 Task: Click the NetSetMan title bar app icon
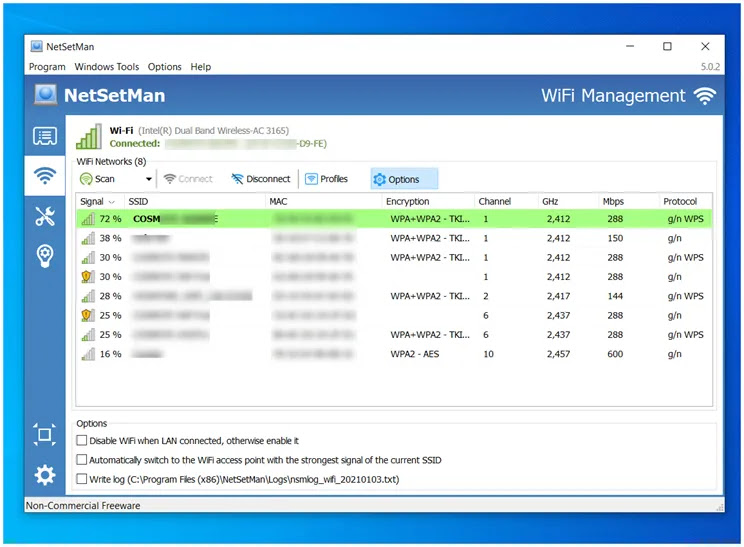(37, 46)
